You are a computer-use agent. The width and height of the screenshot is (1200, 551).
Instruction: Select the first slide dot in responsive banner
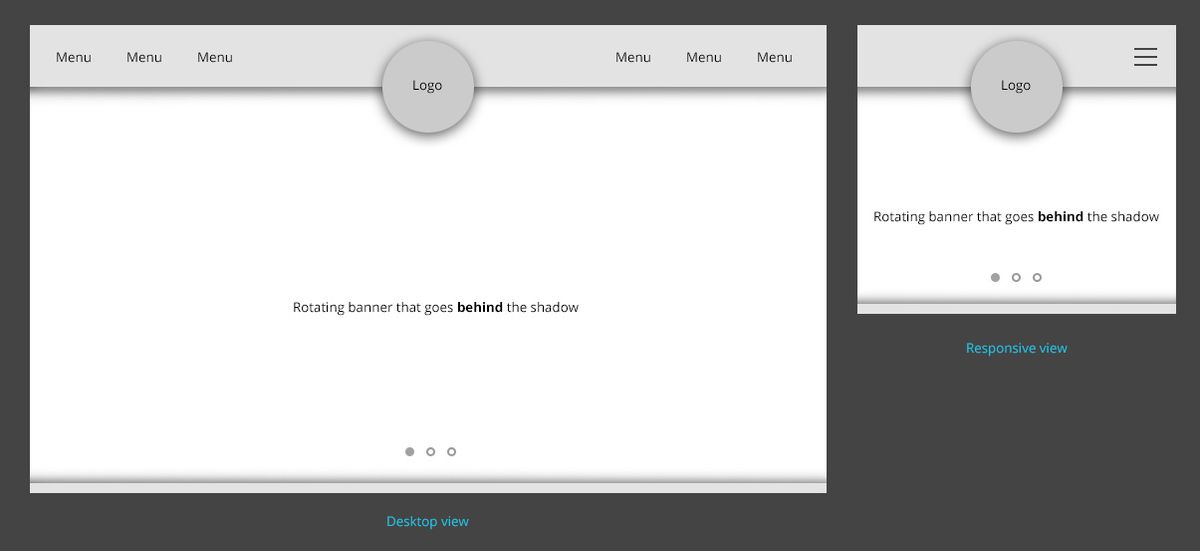coord(995,277)
